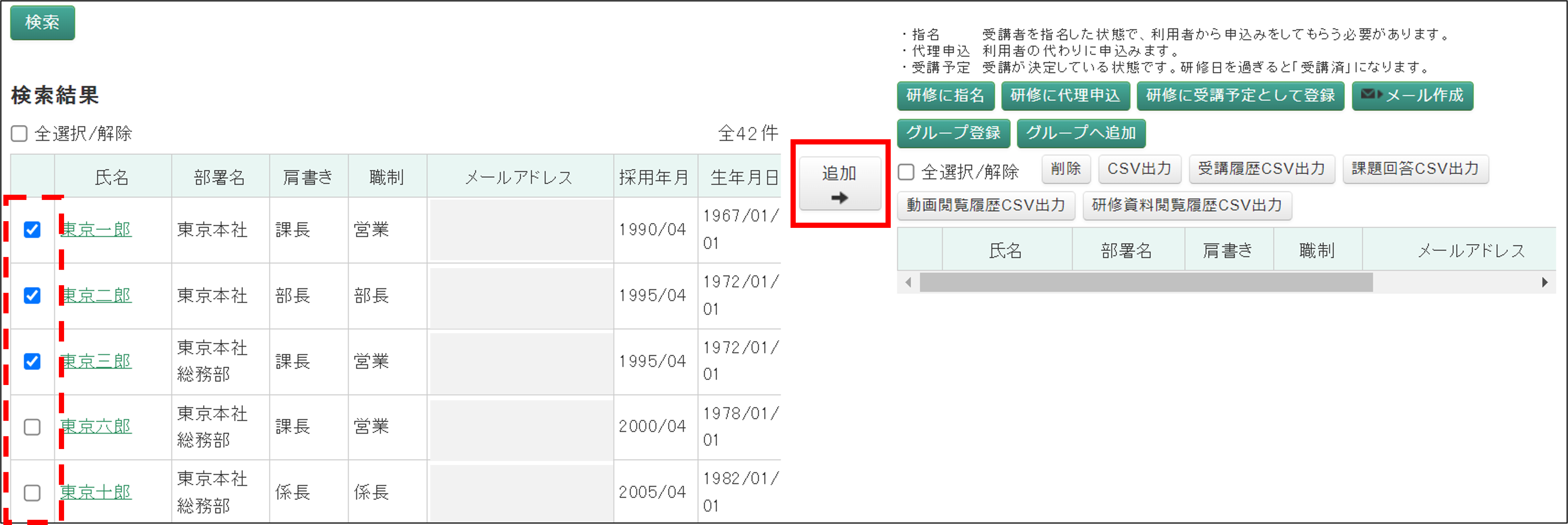This screenshot has width=1568, height=525.
Task: Open the 東京一郎 profile link
Action: [96, 229]
